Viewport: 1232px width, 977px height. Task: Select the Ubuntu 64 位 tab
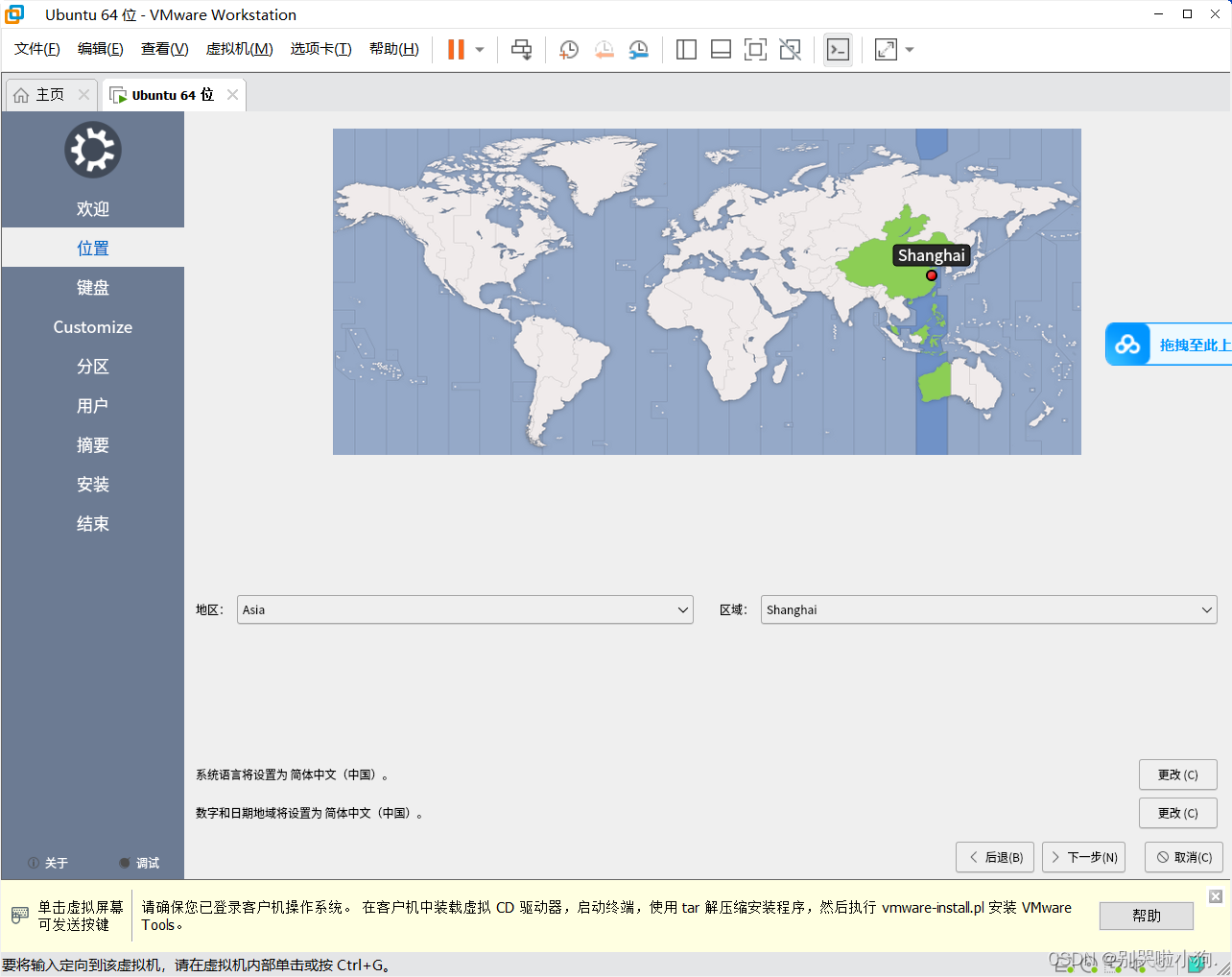pyautogui.click(x=172, y=95)
